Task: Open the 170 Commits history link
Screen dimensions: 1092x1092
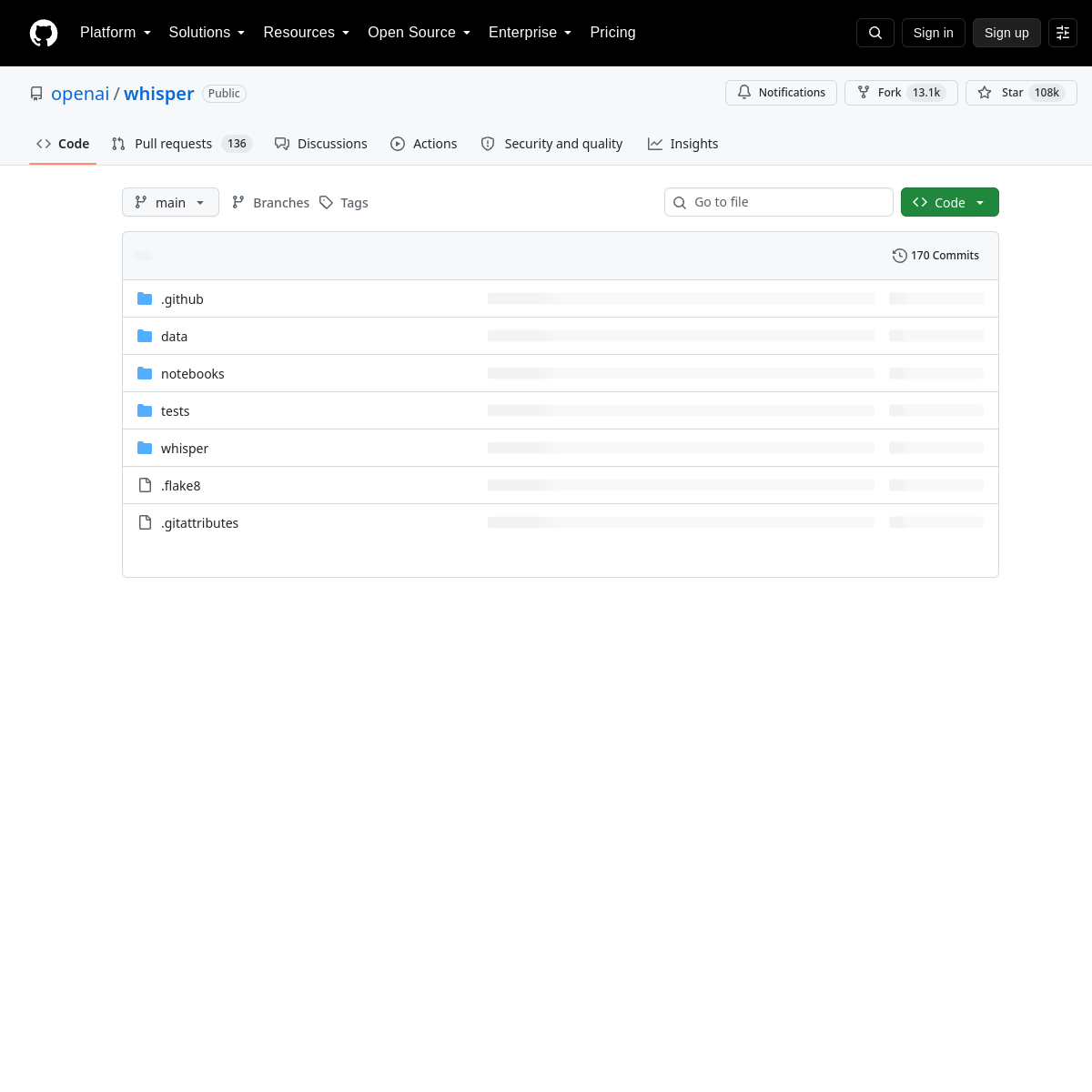Action: tap(936, 256)
